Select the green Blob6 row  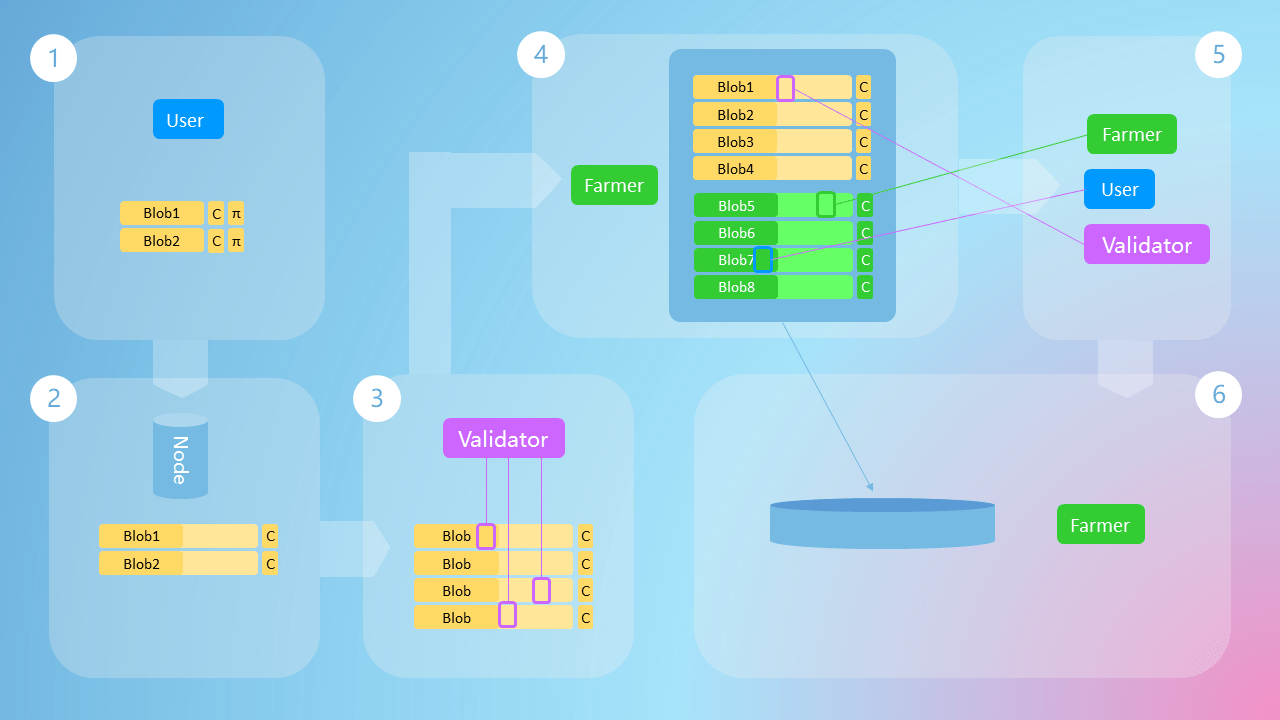[x=773, y=232]
